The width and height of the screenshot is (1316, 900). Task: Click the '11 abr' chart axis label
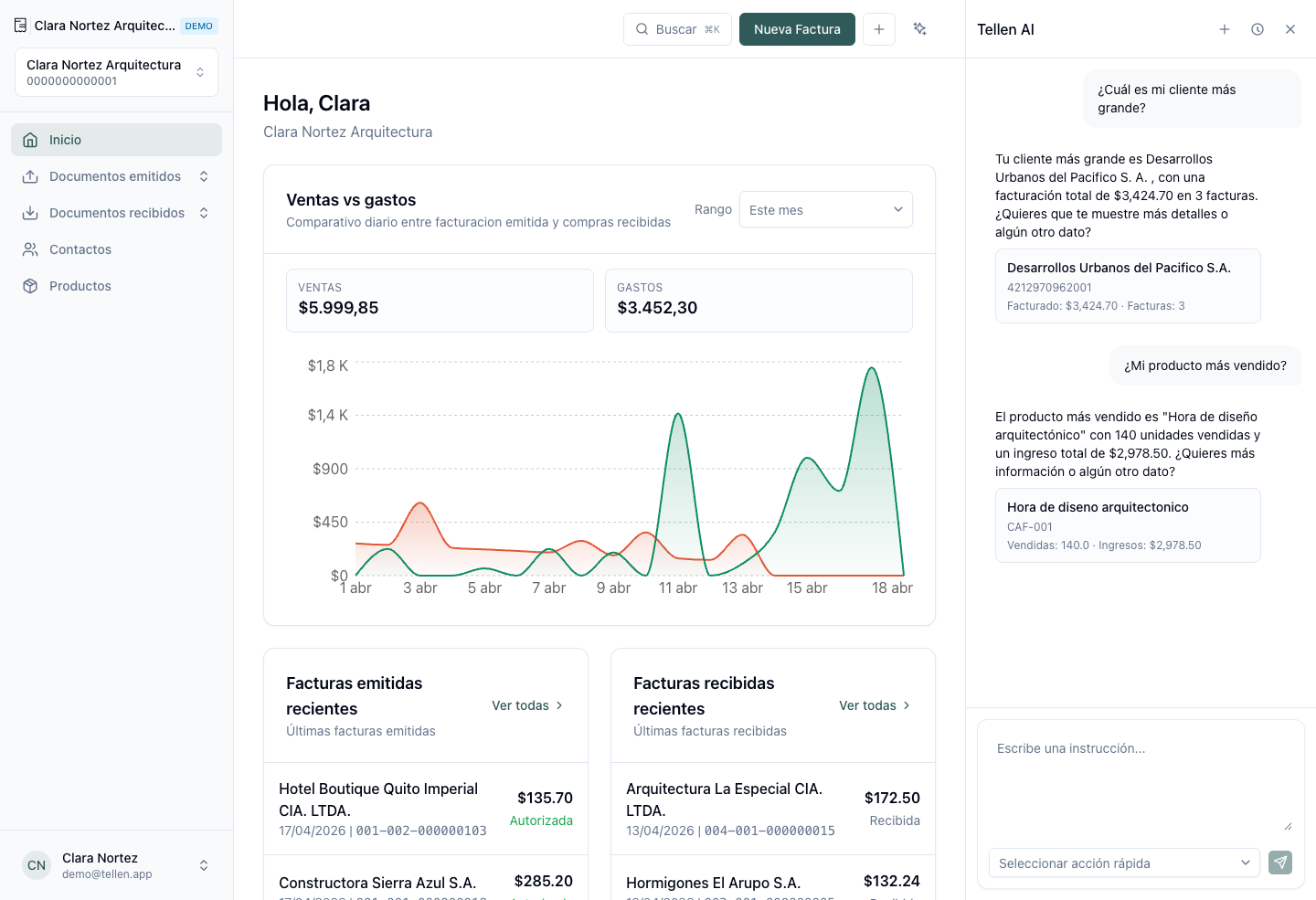[x=678, y=588]
